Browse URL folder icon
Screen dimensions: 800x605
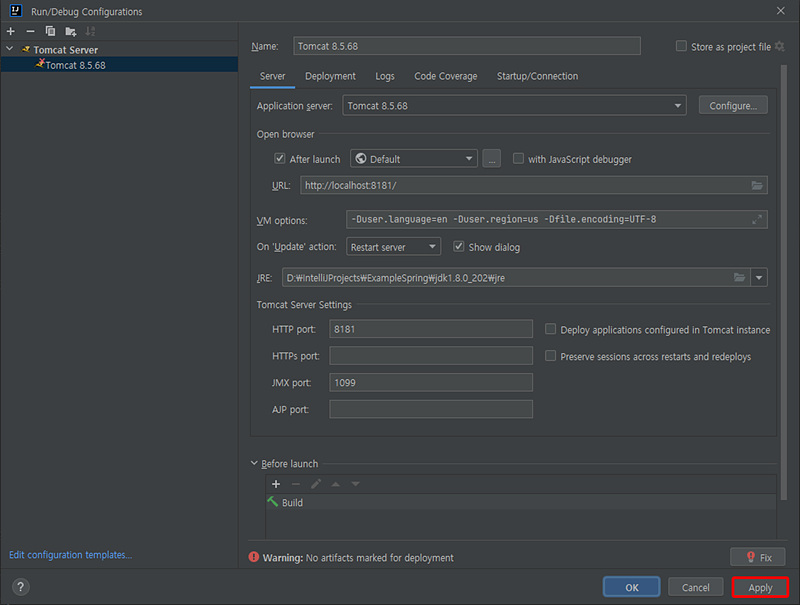click(757, 185)
